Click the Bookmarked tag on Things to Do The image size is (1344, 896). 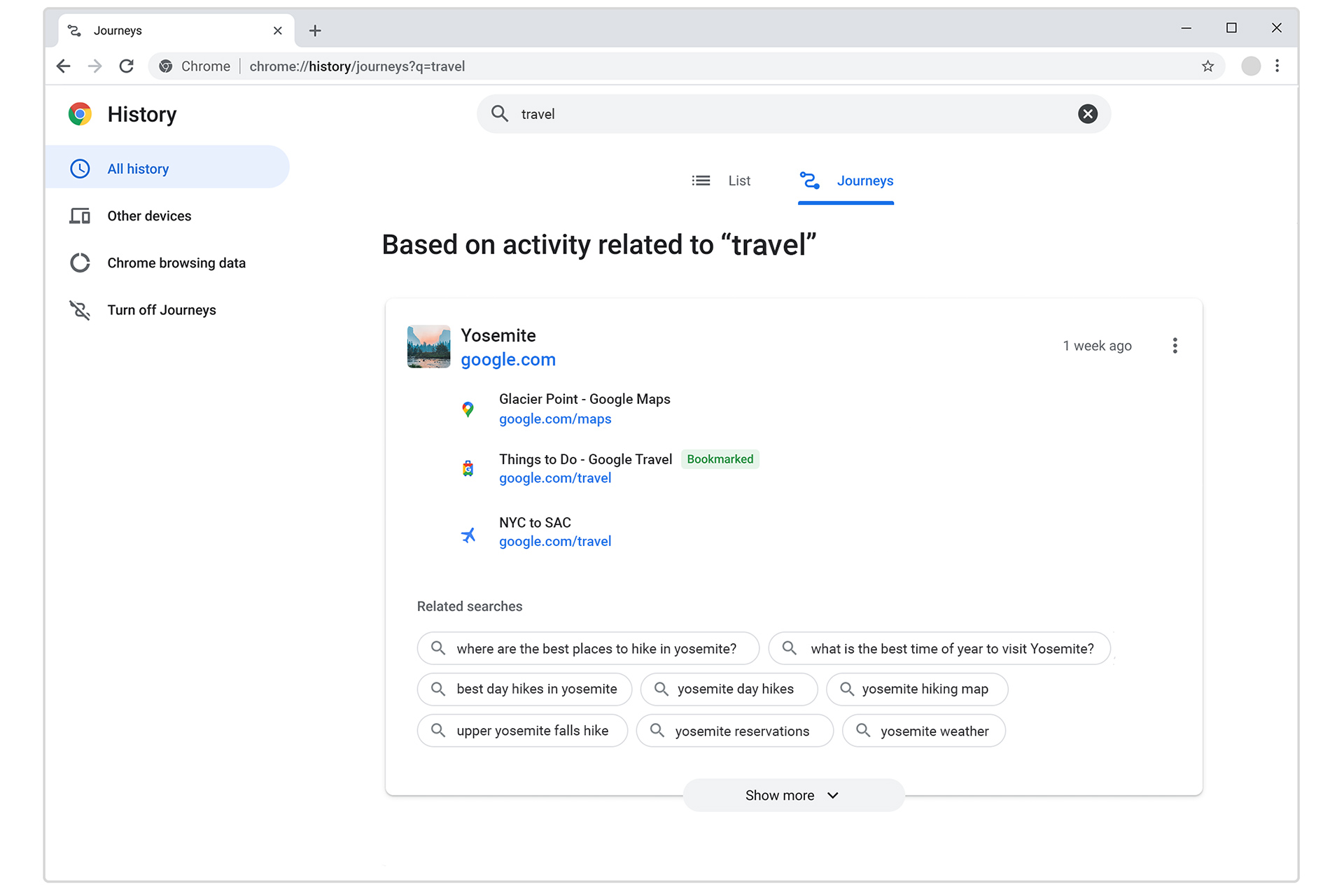720,459
